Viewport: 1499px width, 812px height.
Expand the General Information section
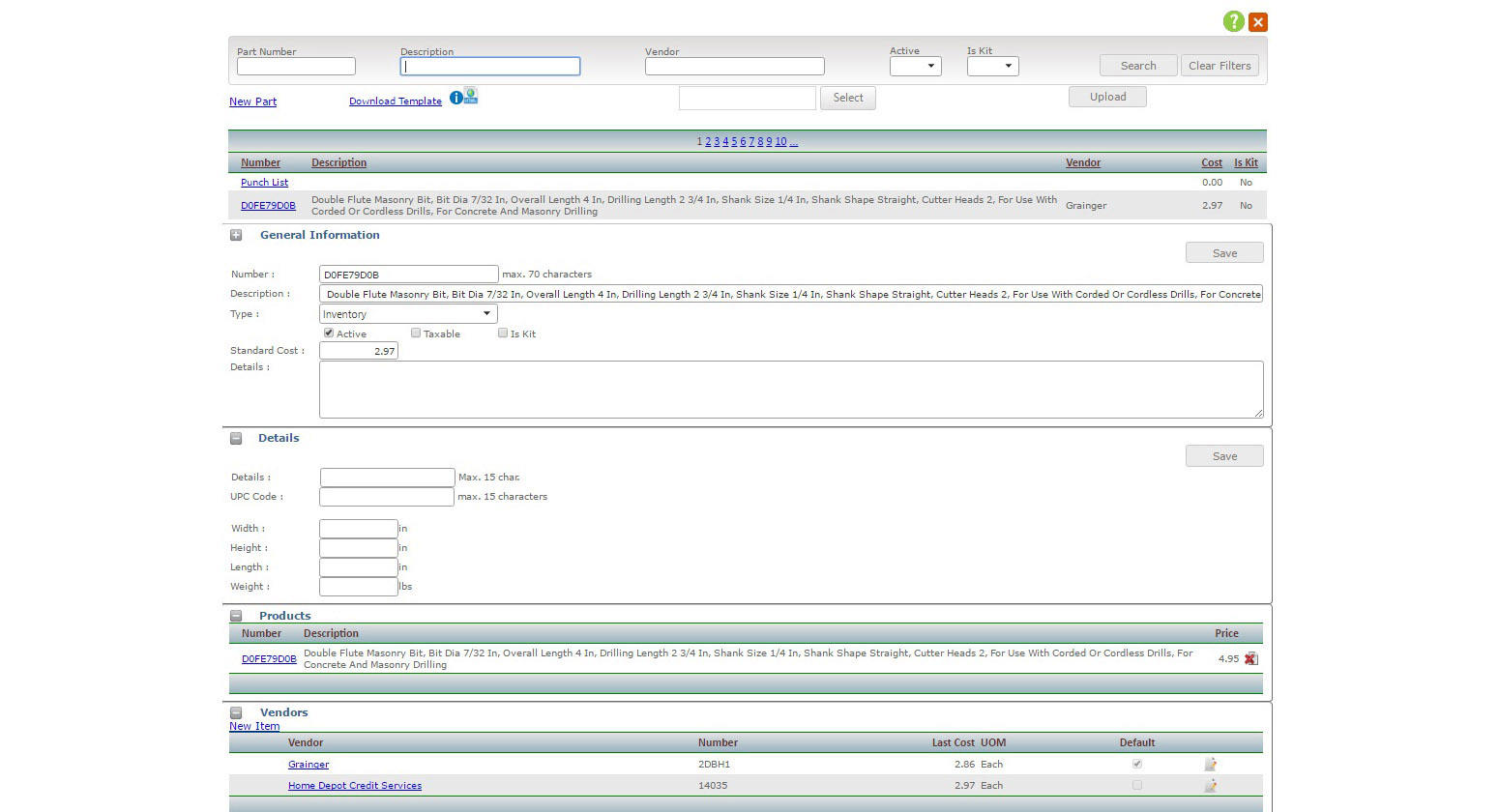(236, 235)
